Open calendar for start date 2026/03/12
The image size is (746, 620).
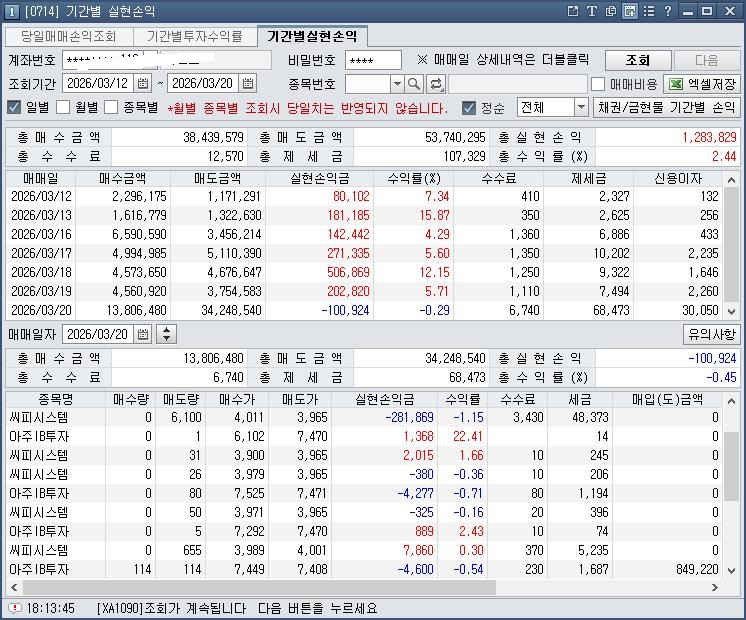click(143, 84)
